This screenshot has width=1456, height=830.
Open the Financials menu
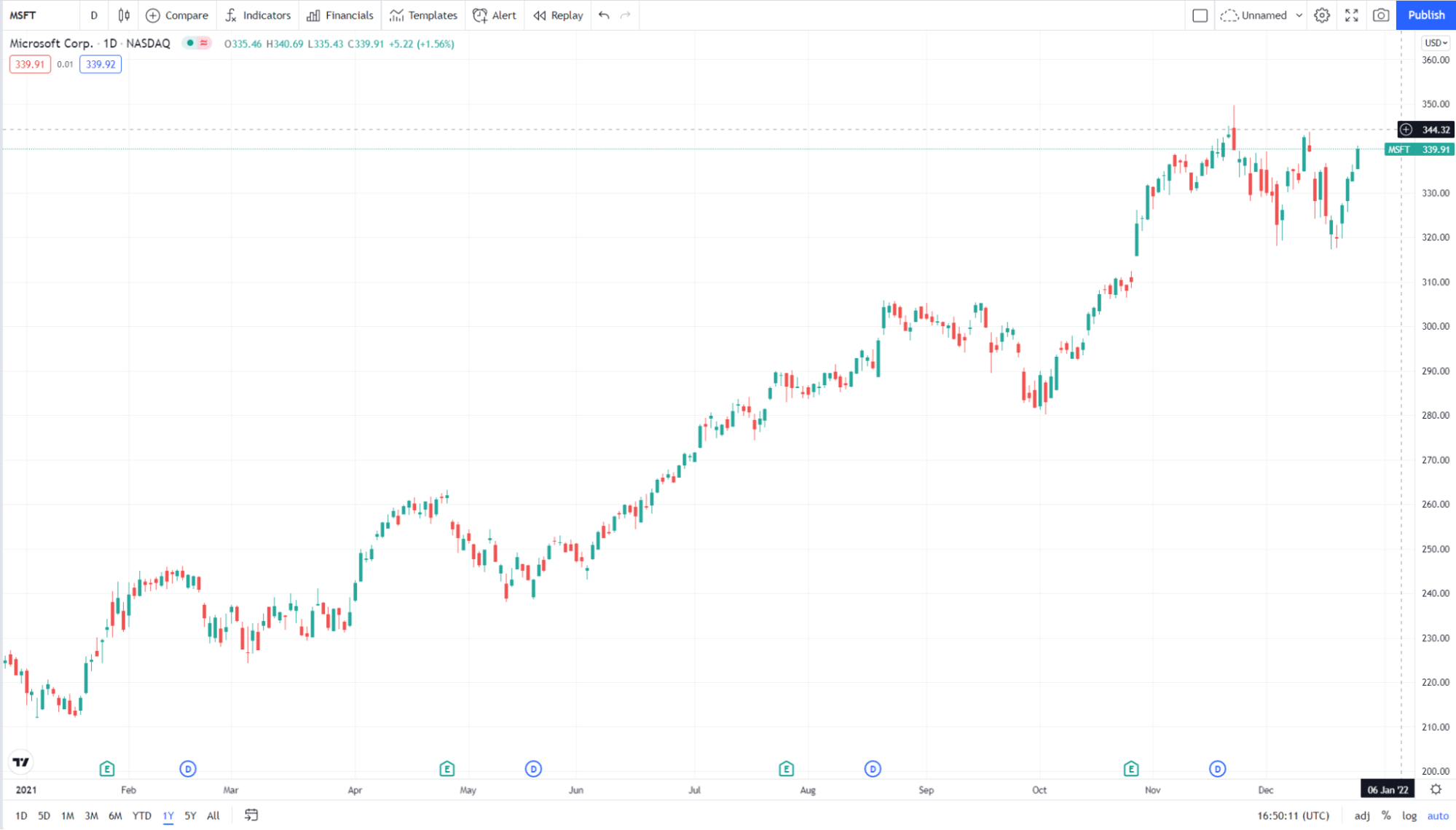click(x=340, y=15)
